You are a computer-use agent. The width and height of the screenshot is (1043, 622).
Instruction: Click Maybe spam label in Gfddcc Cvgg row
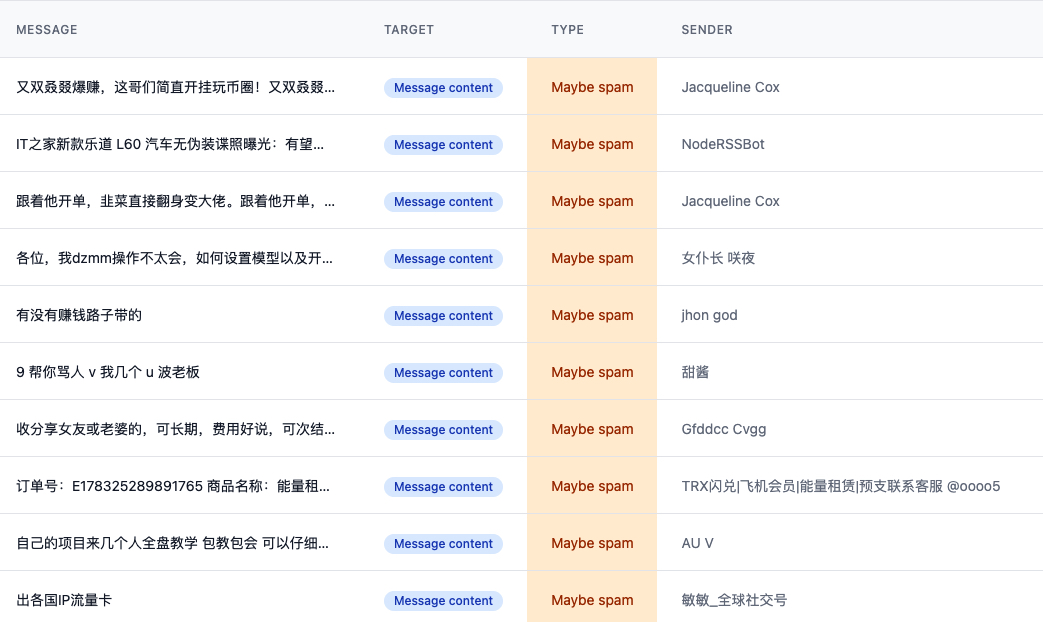coord(592,429)
